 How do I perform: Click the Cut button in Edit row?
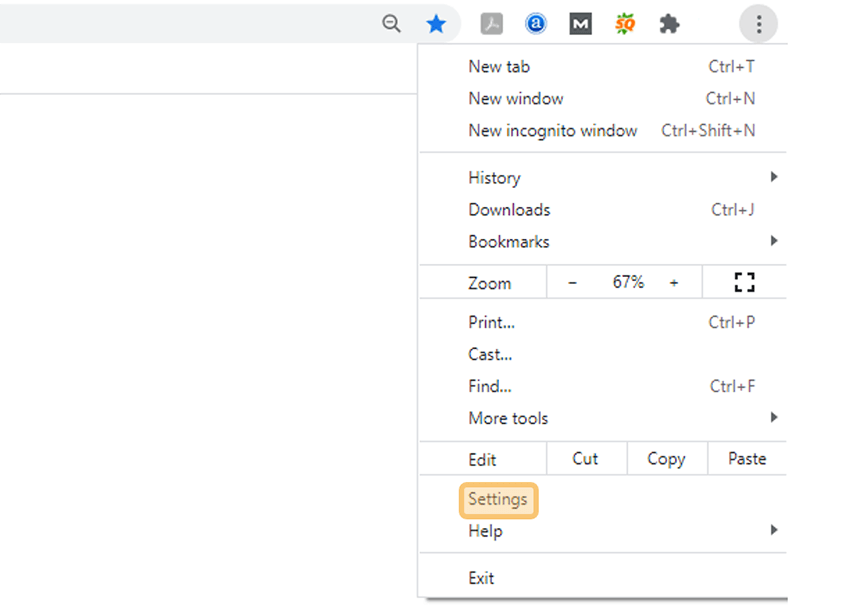[x=587, y=459]
